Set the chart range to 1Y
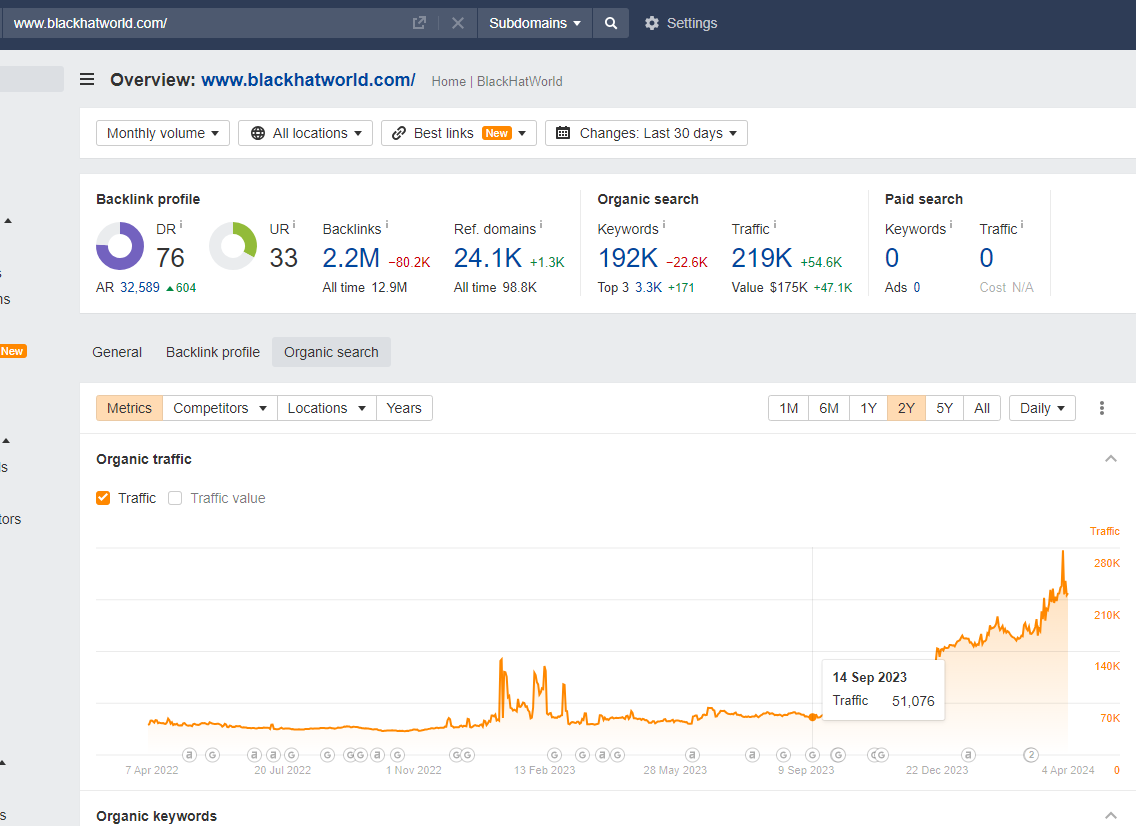Screen dimensions: 1136x826 point(869,408)
